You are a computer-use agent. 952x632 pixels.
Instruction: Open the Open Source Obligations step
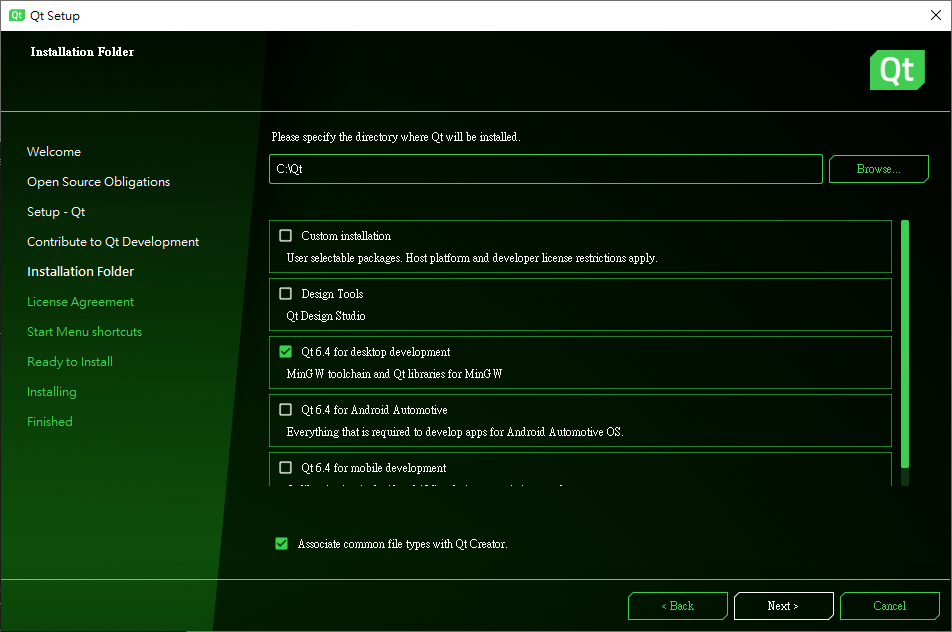(x=98, y=182)
